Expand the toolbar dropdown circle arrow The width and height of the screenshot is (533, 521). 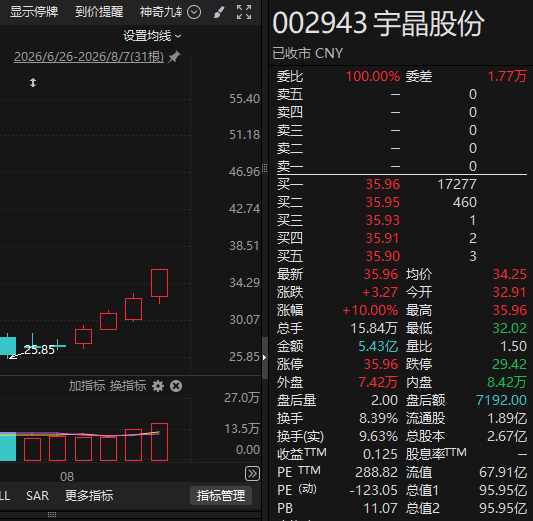[x=194, y=13]
